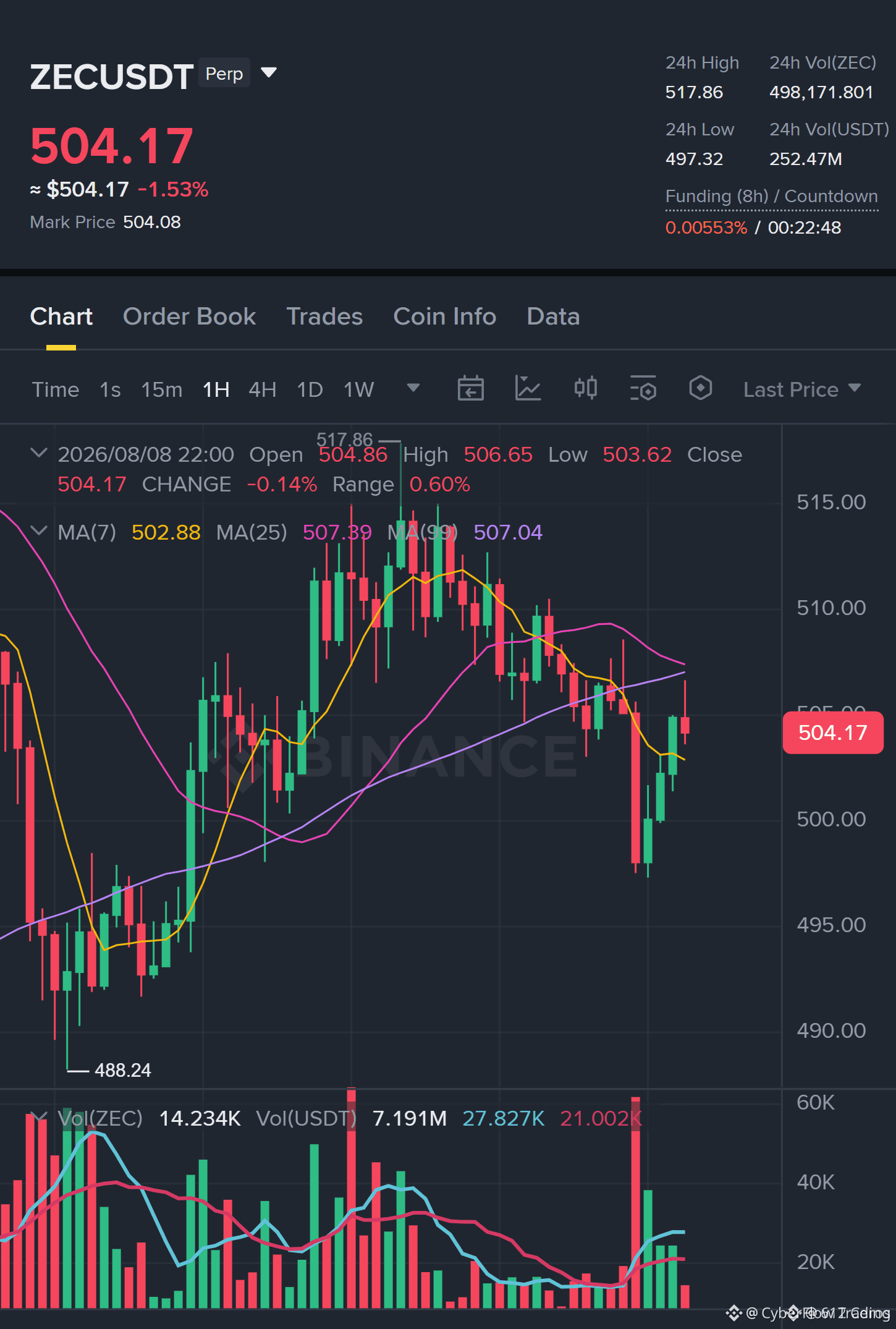Expand more timeframe options arrow
This screenshot has height=1329, width=896.
click(x=413, y=388)
